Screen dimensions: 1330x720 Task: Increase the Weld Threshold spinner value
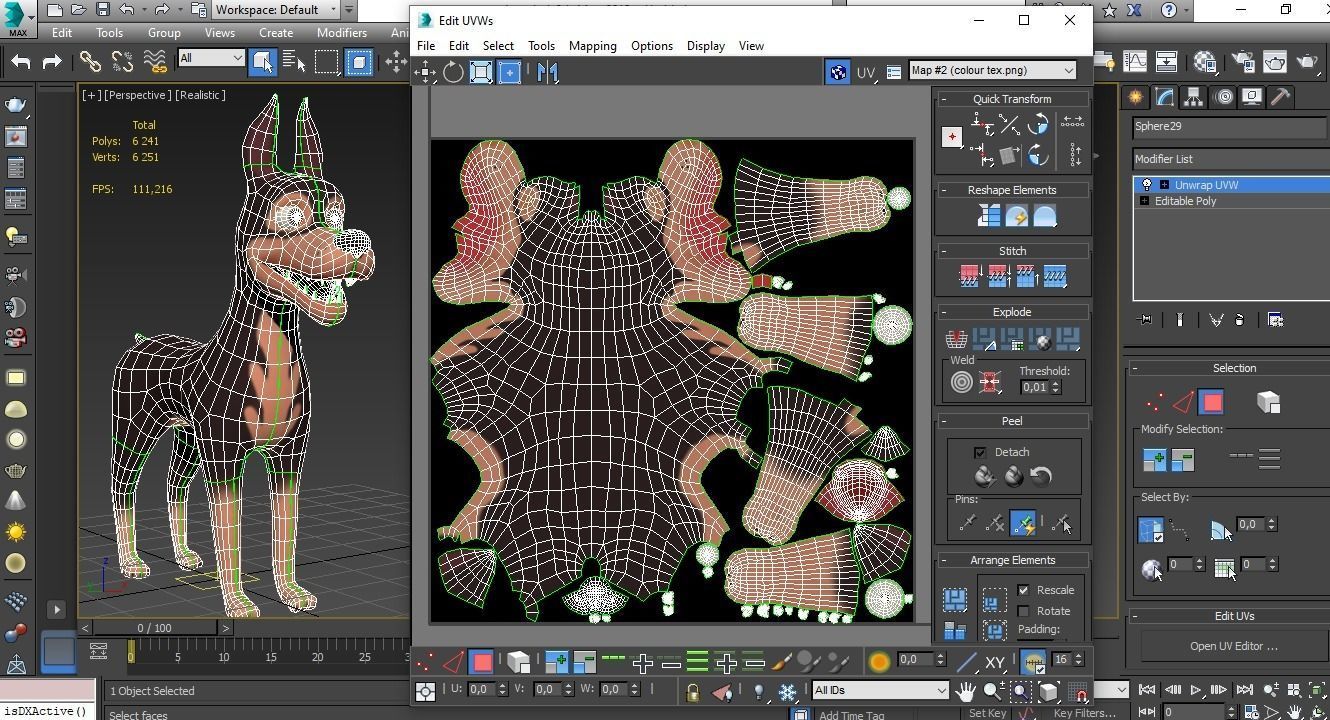tap(1055, 383)
